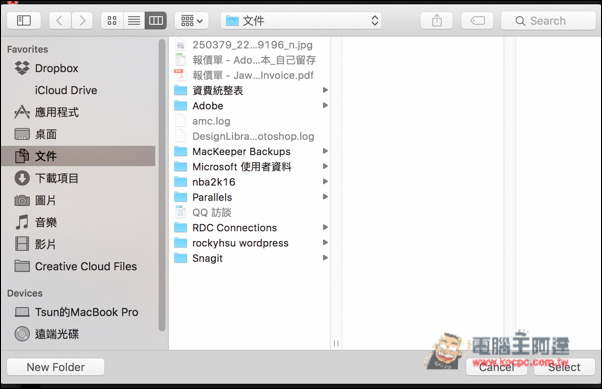The height and width of the screenshot is (389, 602).
Task: Select the rockyhsu wordpress folder
Action: tap(250, 243)
